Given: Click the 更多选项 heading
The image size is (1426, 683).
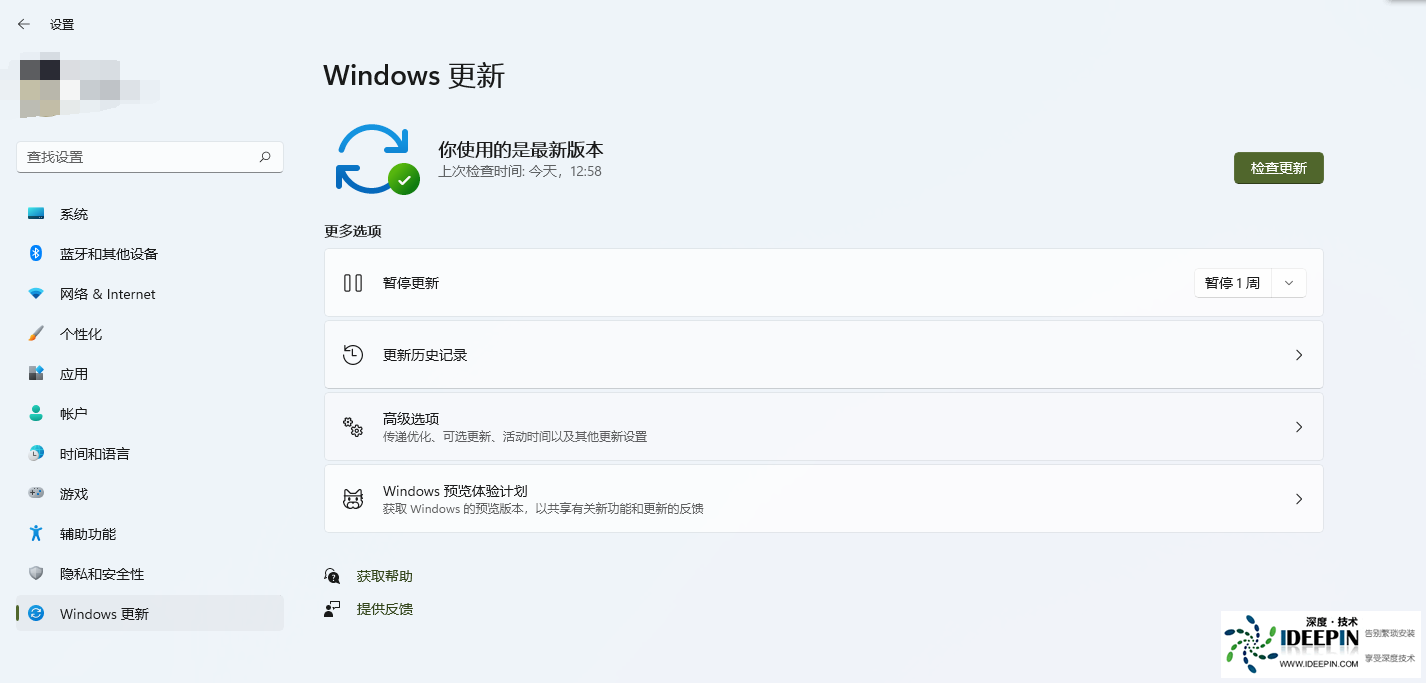Looking at the screenshot, I should pos(353,231).
